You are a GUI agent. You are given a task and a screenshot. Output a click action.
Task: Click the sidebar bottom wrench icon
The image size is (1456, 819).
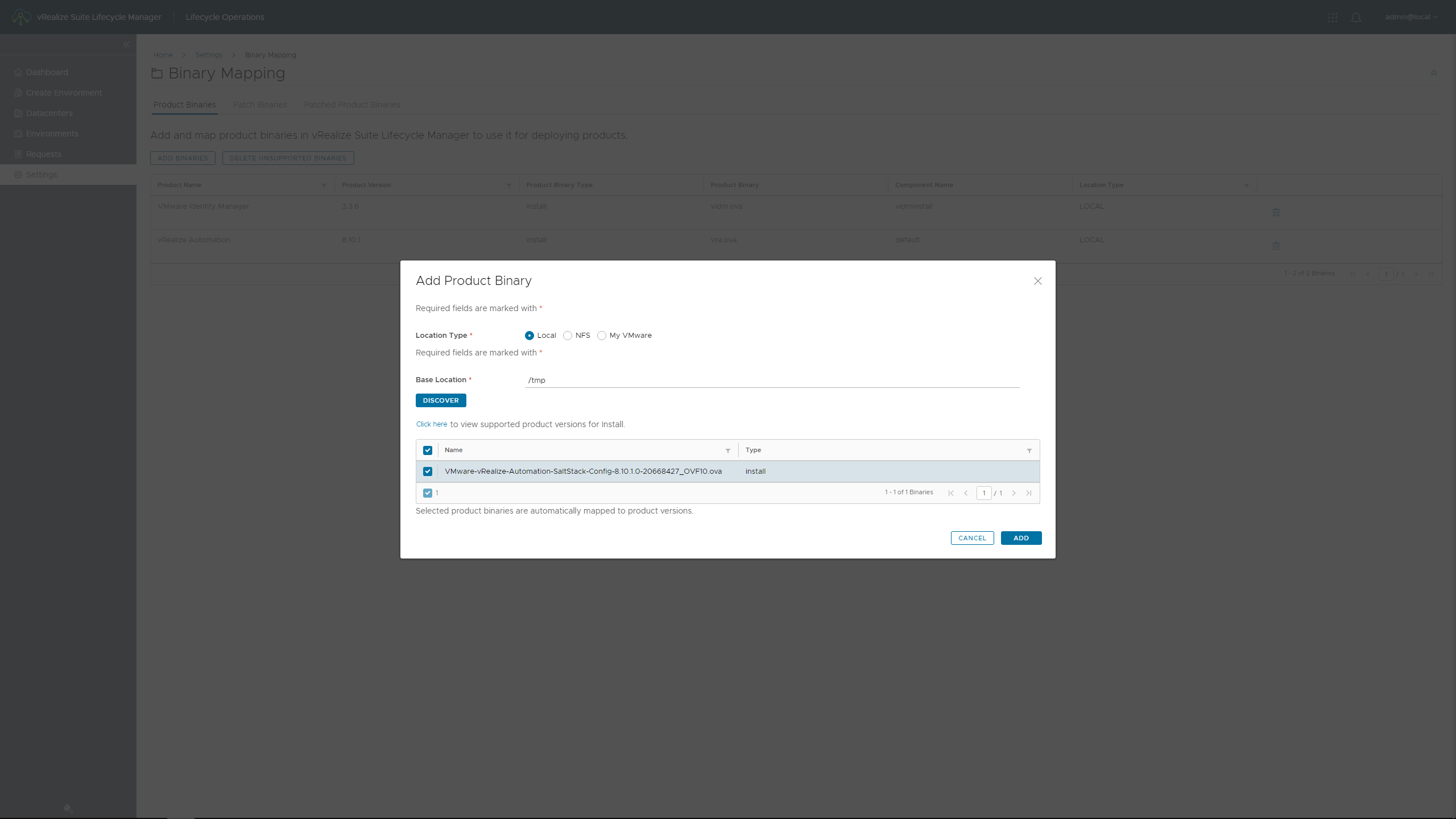(68, 809)
